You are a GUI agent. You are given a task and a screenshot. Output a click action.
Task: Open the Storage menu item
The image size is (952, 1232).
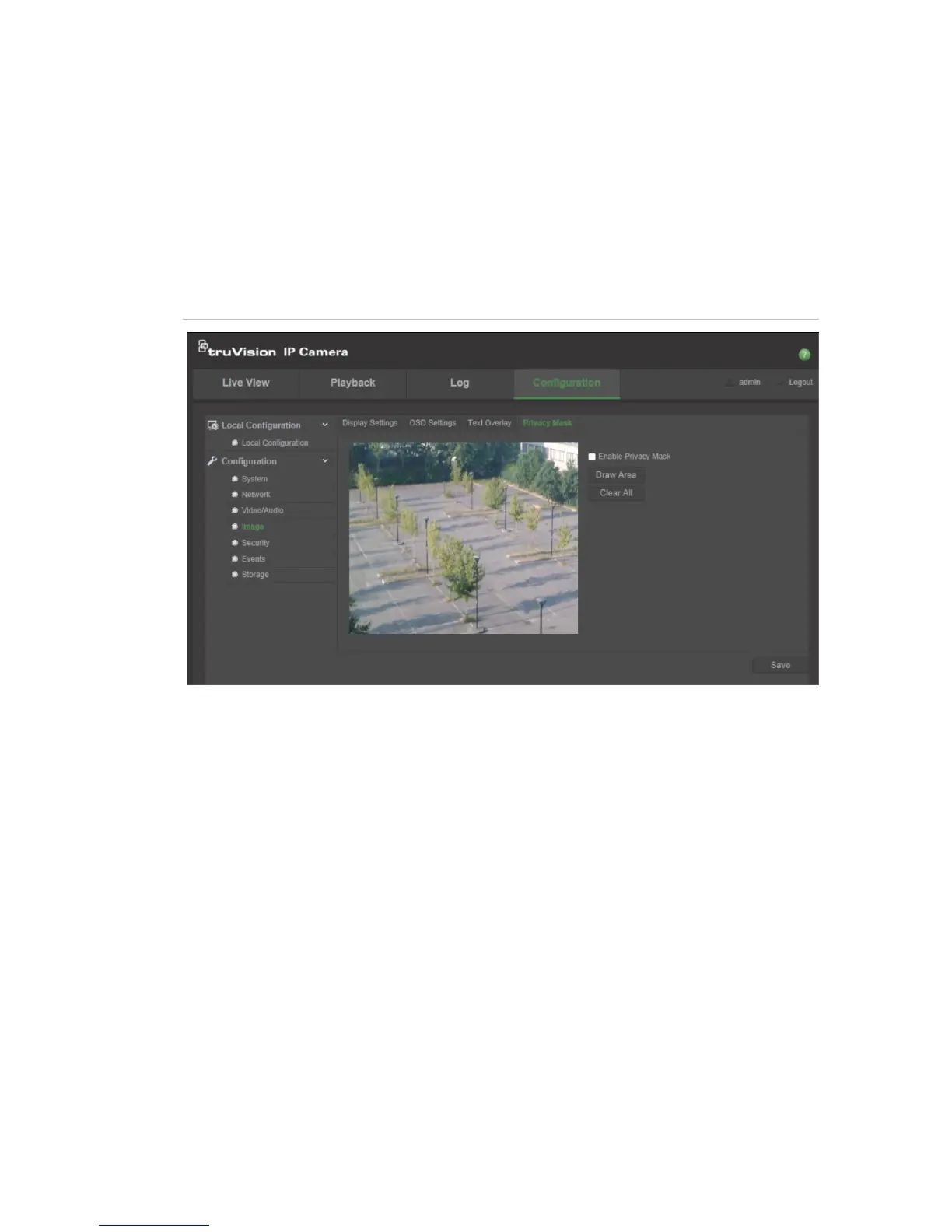(255, 575)
